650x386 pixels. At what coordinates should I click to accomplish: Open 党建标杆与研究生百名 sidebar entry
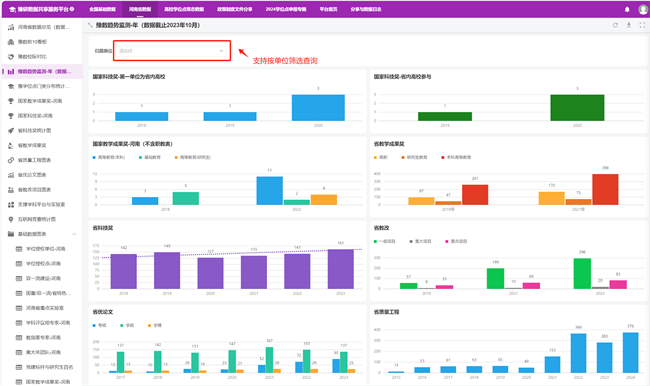(49, 367)
